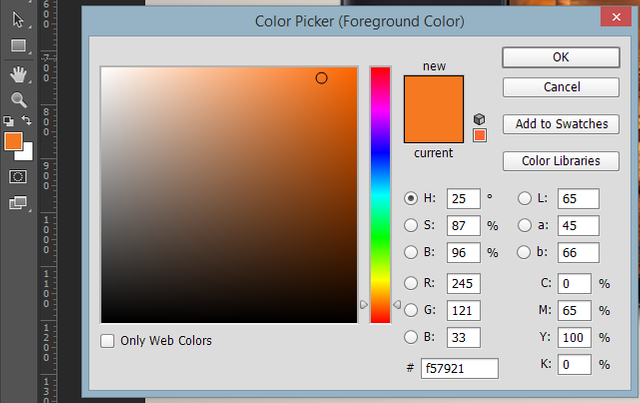Click OK to confirm the color
640x403 pixels.
point(561,57)
